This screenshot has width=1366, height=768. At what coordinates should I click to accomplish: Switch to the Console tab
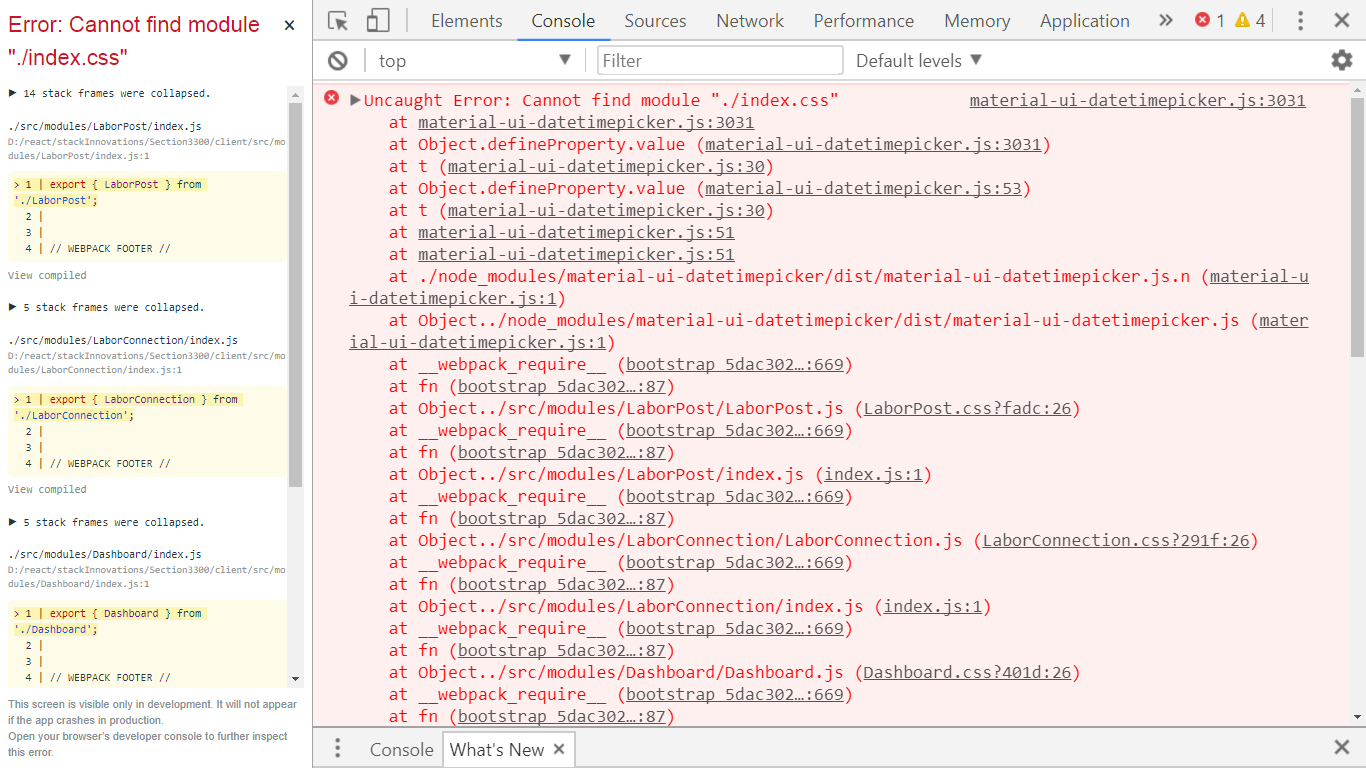563,21
